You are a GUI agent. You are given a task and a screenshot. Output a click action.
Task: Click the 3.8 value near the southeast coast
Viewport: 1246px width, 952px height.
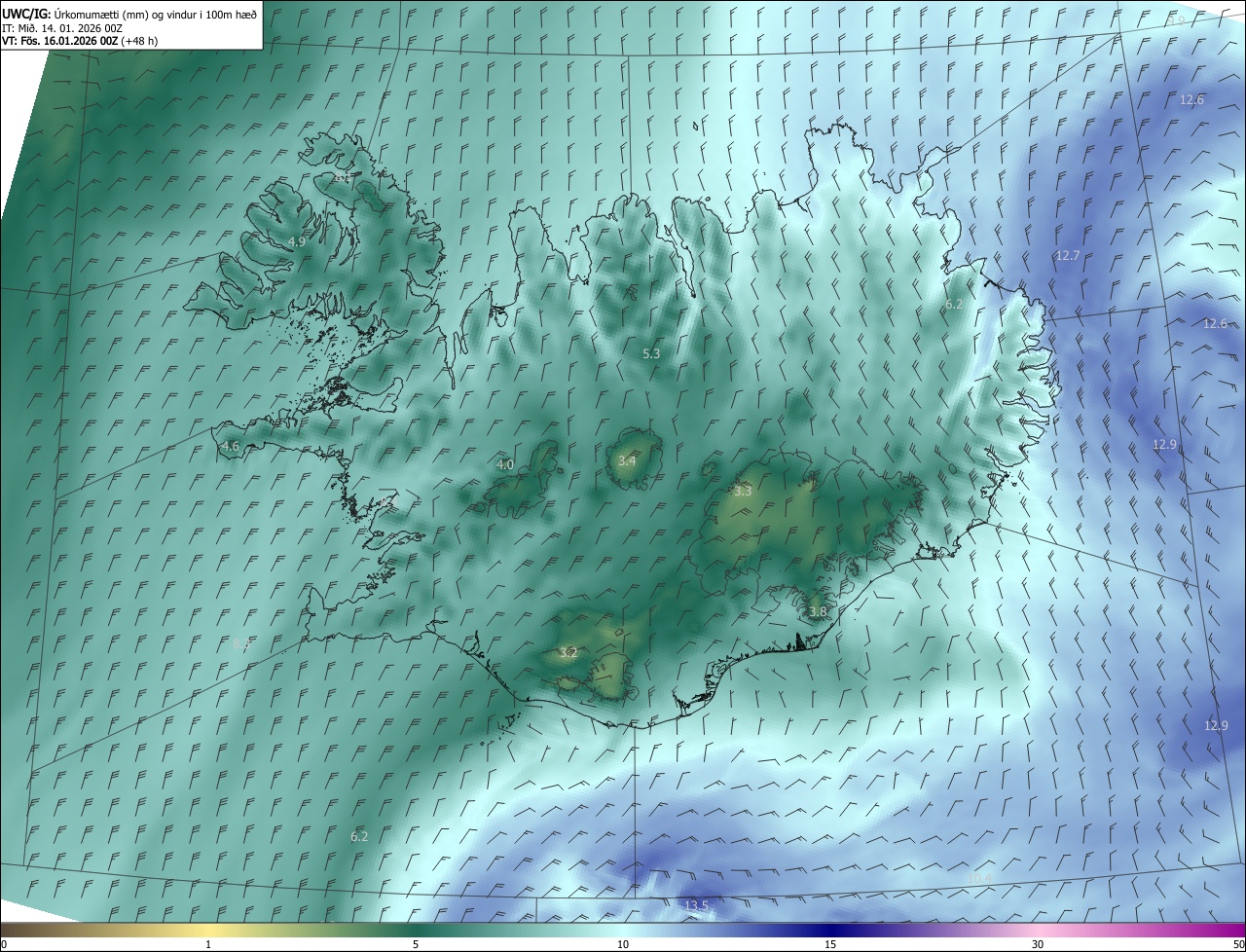pos(818,612)
